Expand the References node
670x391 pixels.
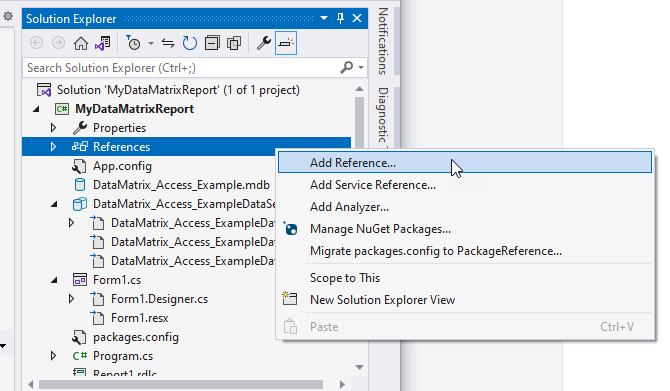53,147
